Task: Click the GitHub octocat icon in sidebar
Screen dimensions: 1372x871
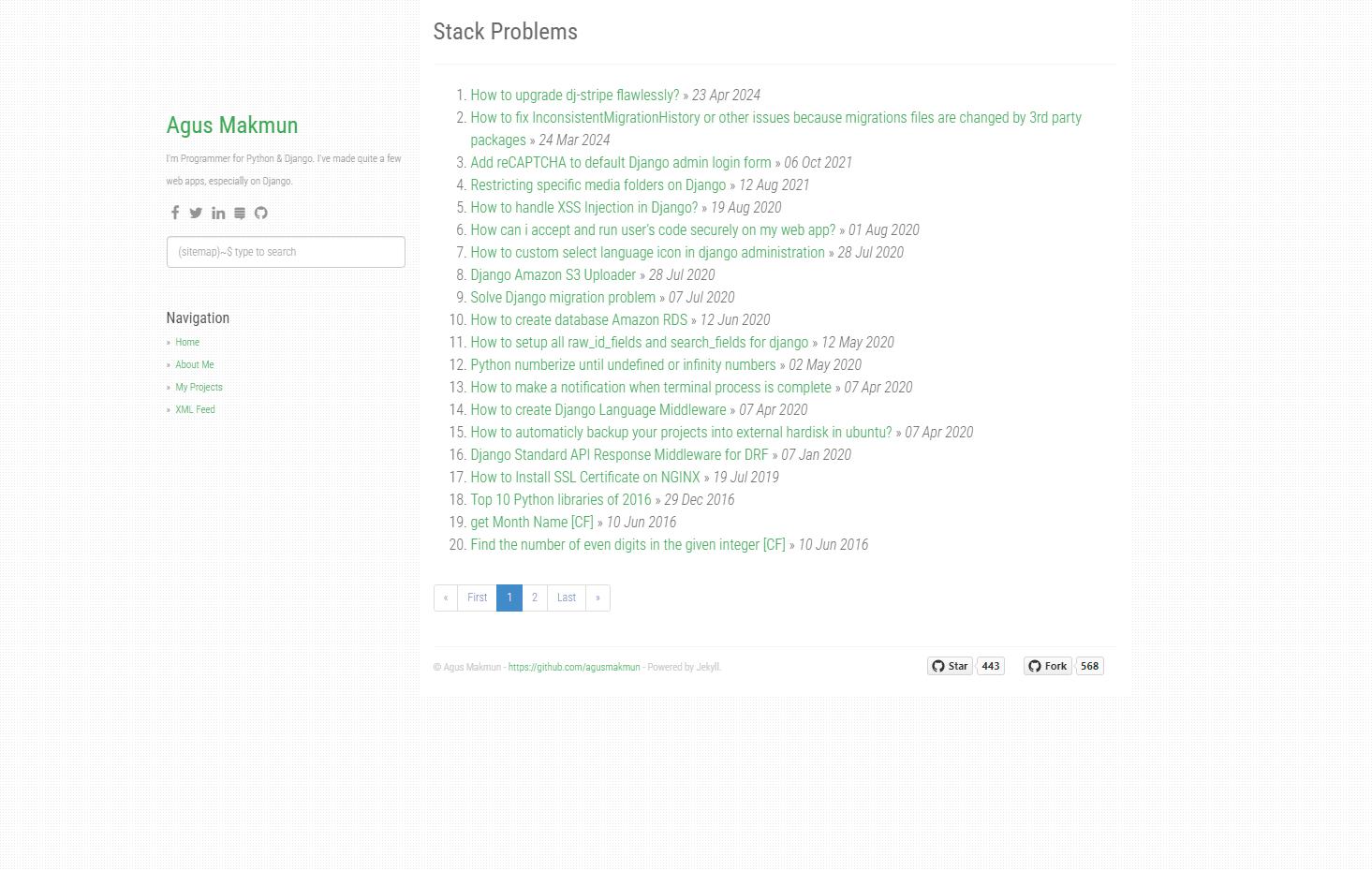Action: (261, 213)
